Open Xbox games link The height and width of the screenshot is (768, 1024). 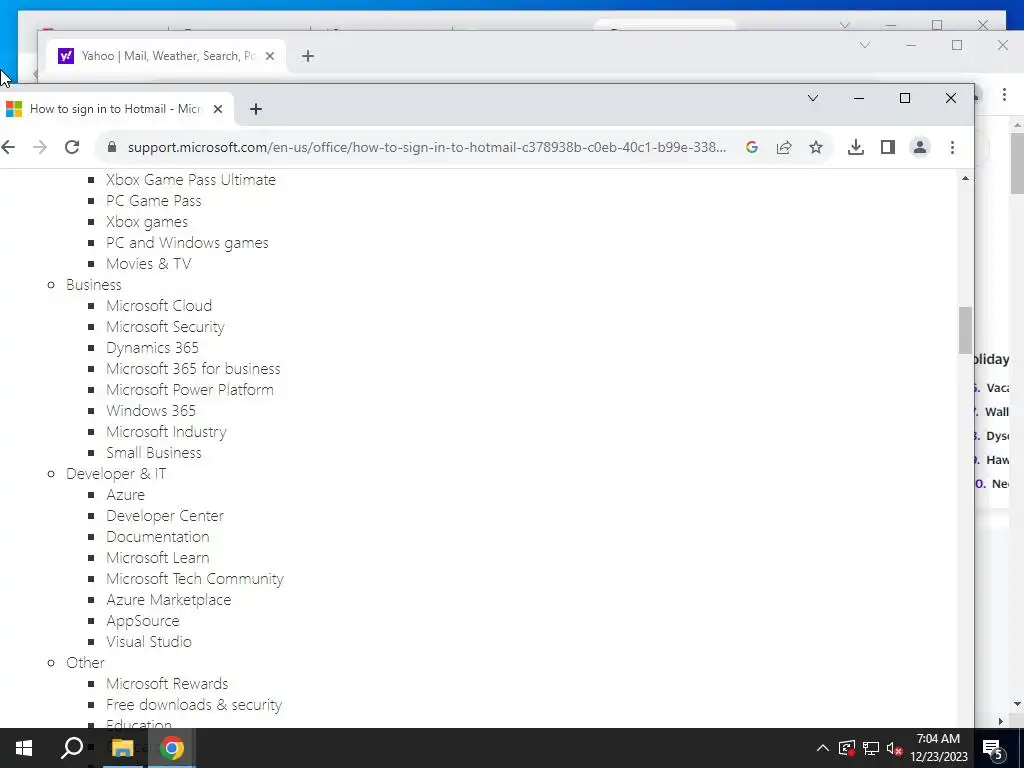[x=147, y=222]
